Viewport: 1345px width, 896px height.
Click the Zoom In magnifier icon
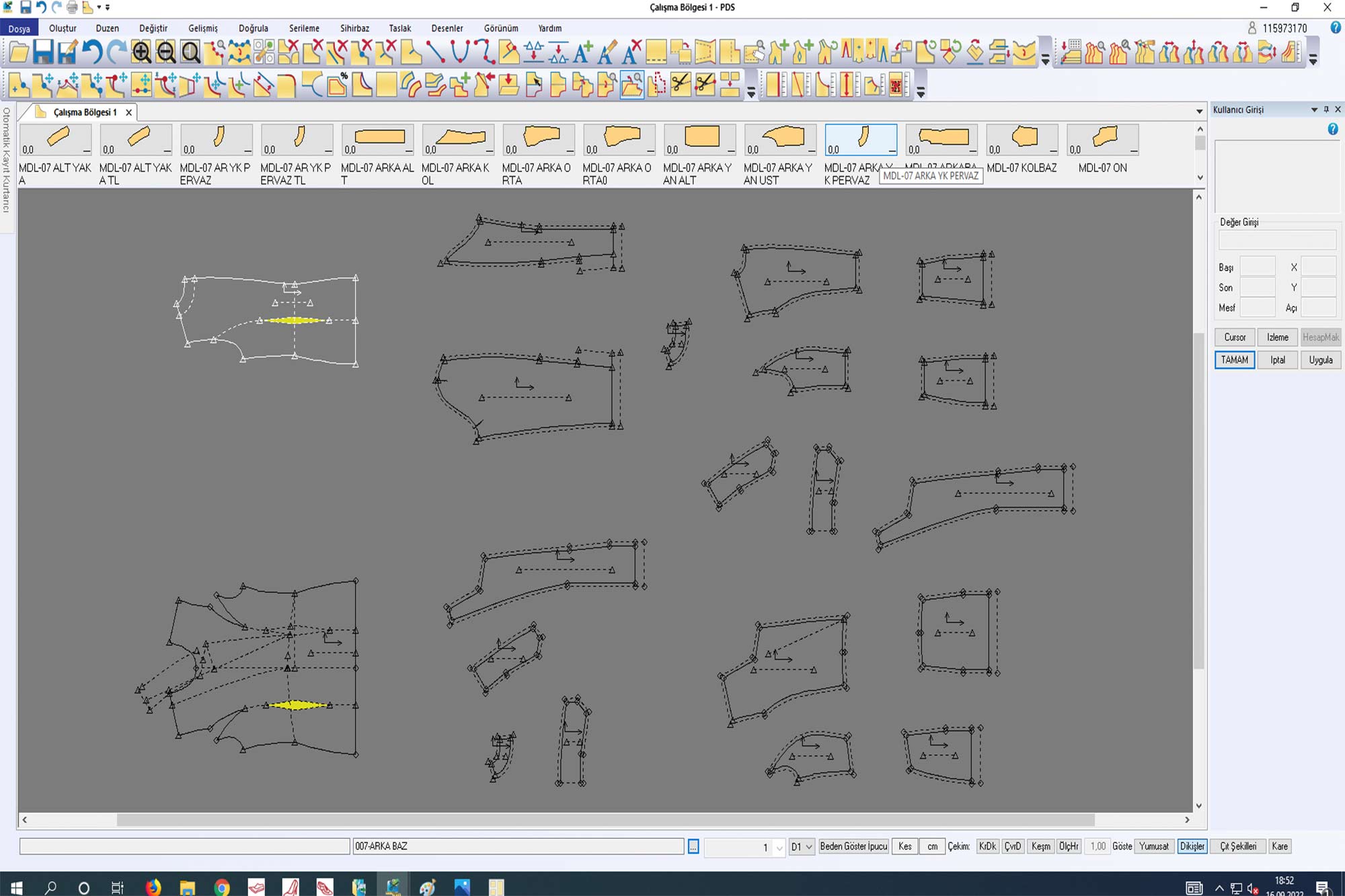pos(141,52)
